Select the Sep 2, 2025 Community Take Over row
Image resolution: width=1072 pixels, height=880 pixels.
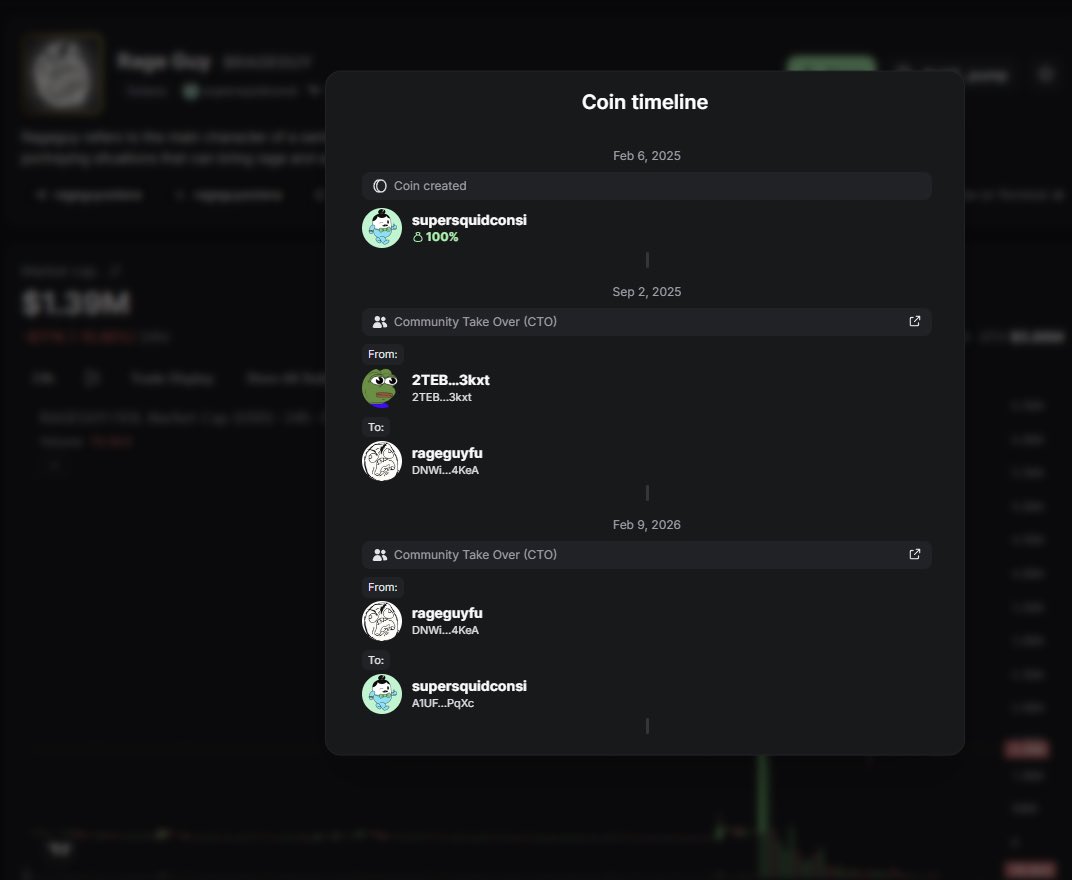click(x=646, y=321)
